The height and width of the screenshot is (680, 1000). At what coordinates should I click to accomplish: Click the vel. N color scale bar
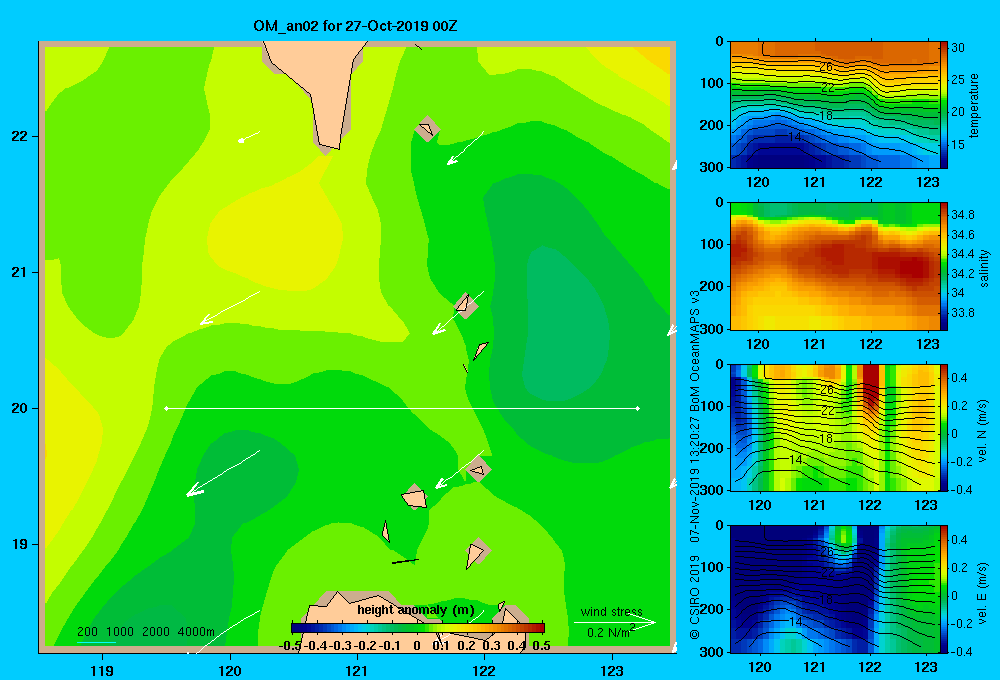pyautogui.click(x=944, y=427)
